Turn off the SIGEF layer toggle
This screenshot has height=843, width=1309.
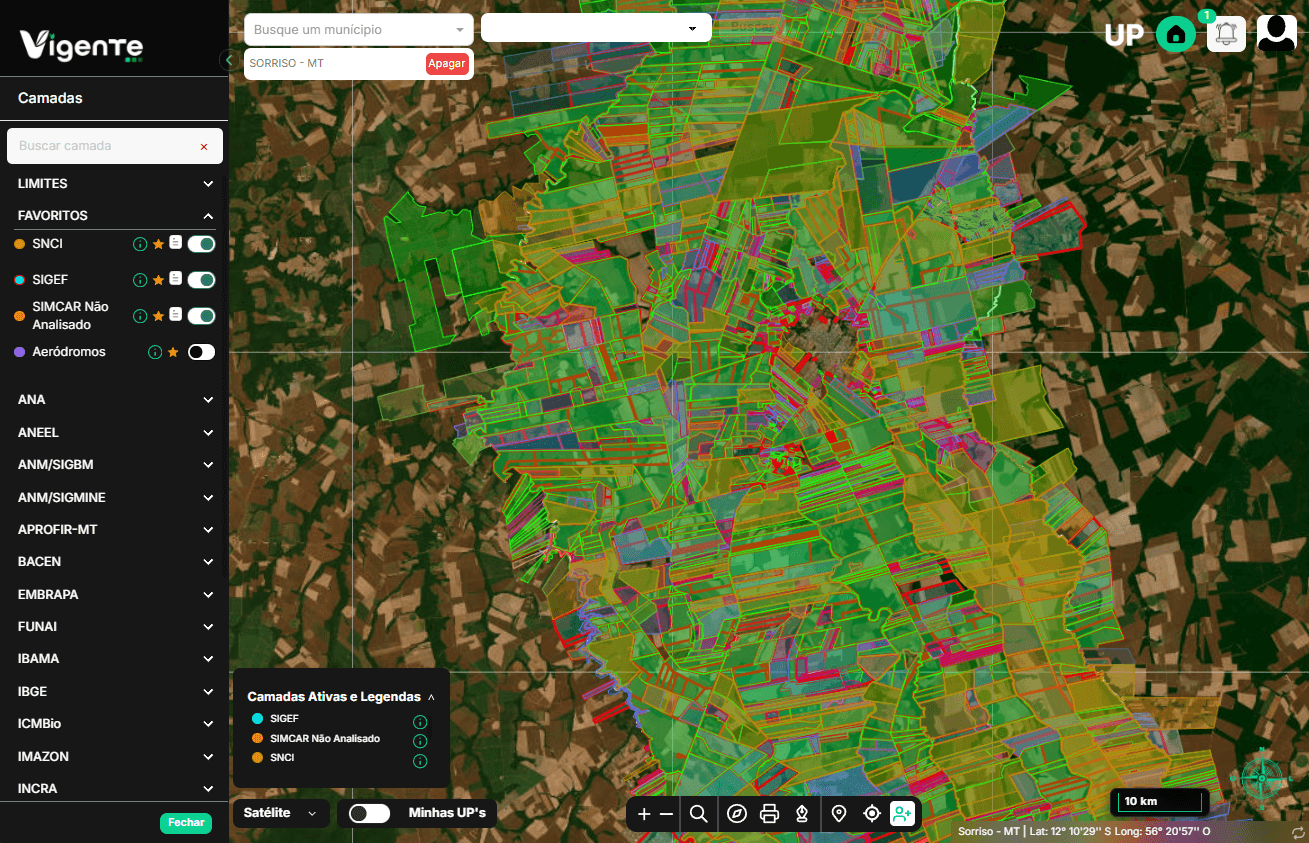[x=201, y=280]
